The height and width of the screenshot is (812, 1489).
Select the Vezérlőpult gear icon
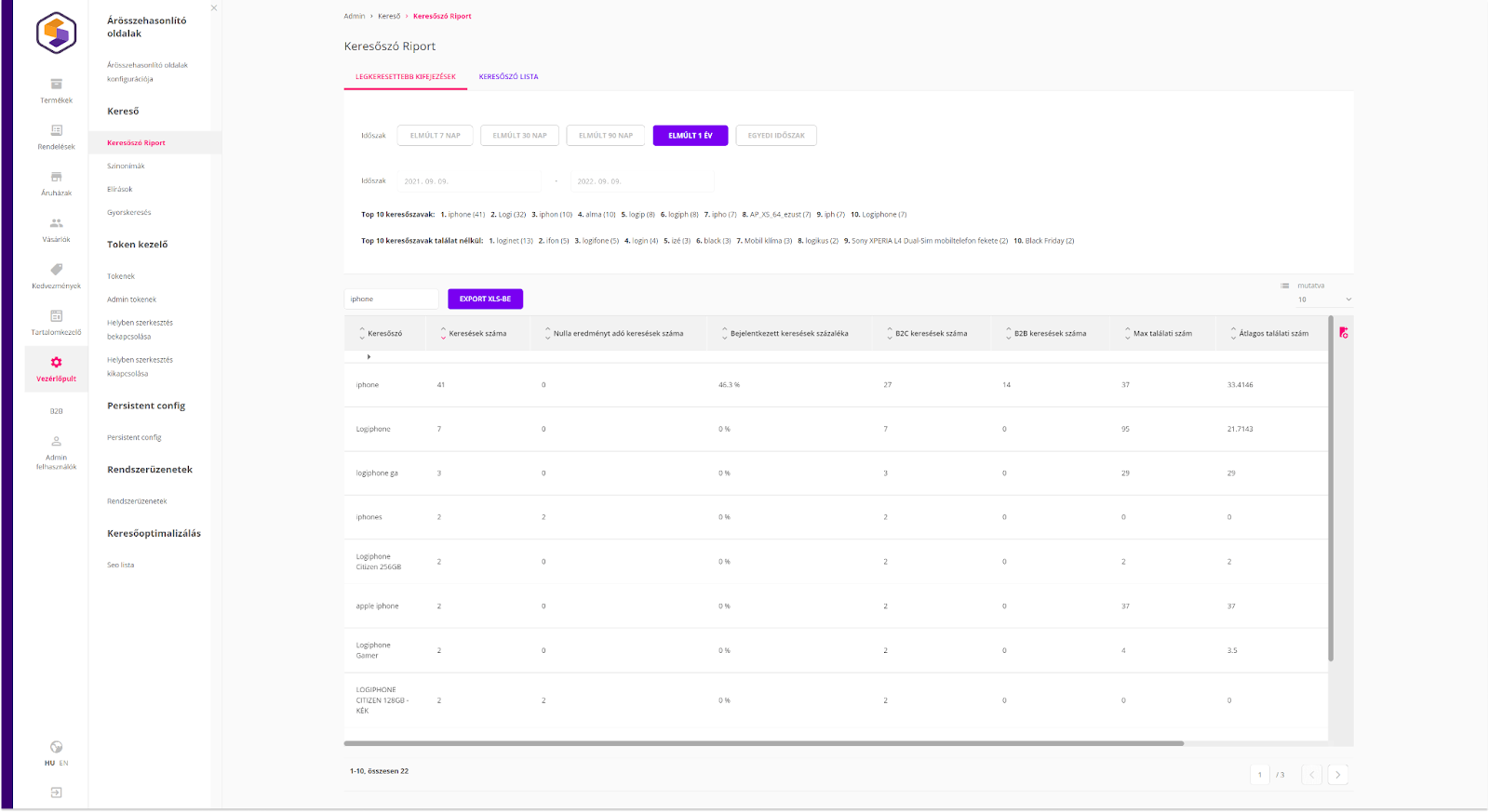56,362
